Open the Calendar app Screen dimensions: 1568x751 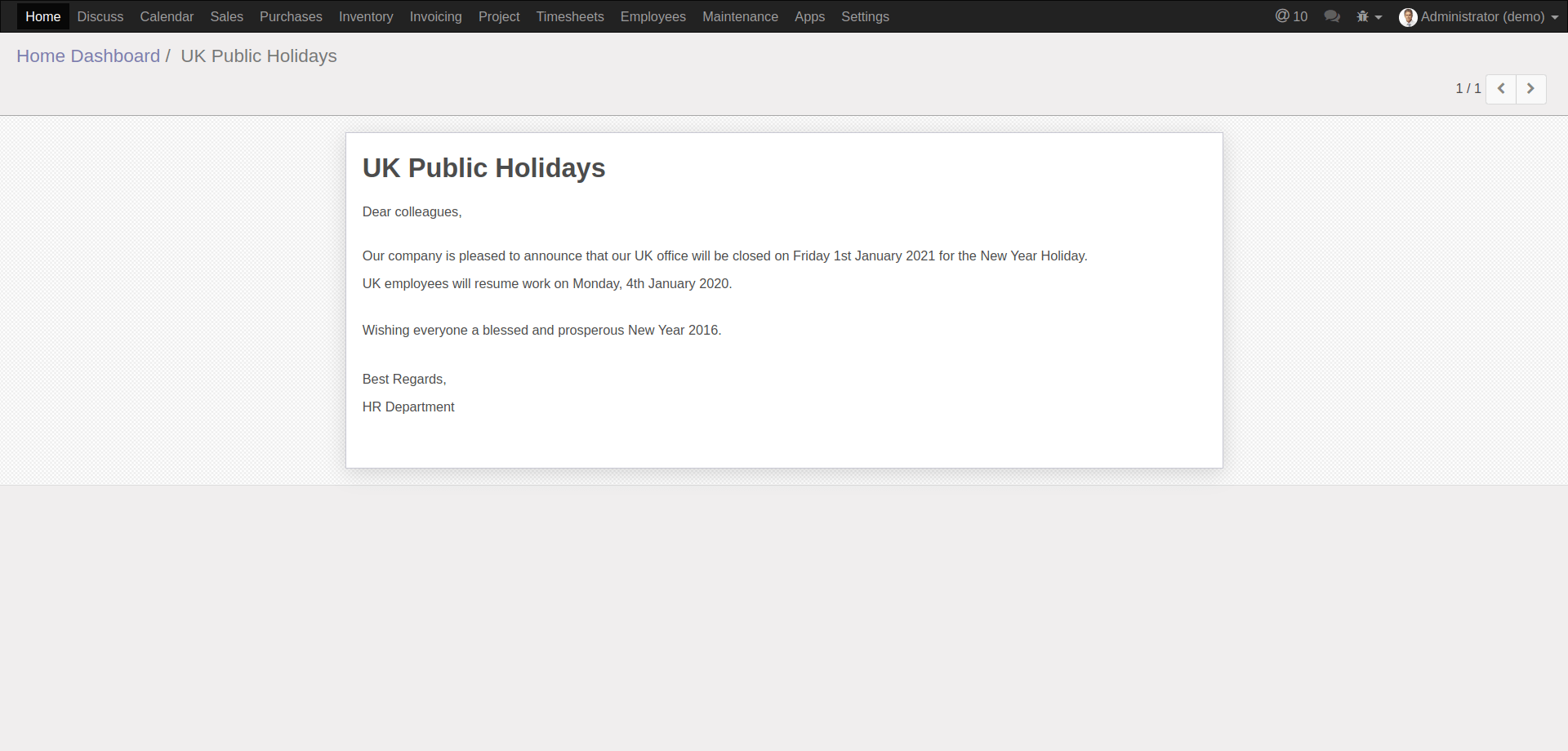click(166, 16)
